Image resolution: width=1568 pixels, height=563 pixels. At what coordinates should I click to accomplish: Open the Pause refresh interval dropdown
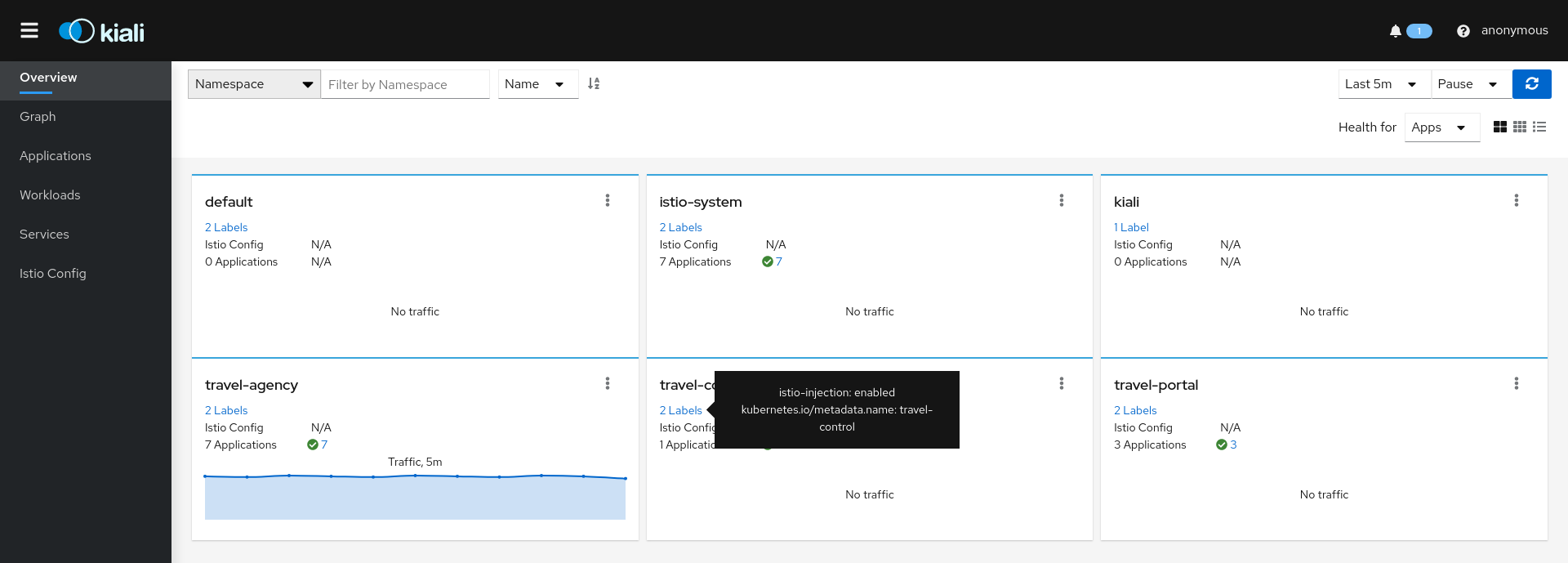click(x=1471, y=83)
